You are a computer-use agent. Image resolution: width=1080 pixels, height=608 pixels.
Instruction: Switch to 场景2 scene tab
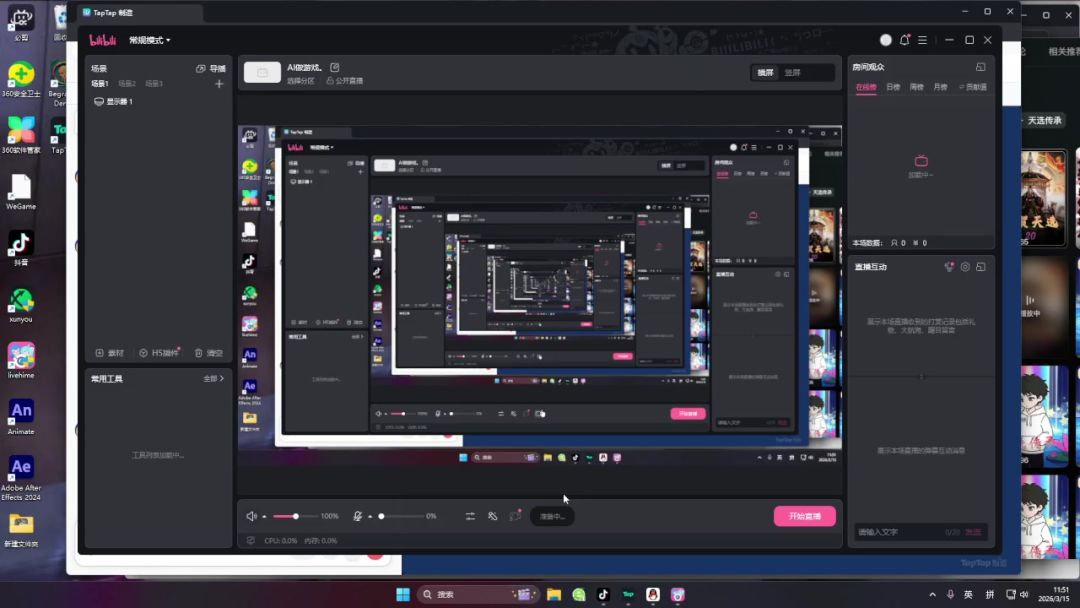point(127,84)
